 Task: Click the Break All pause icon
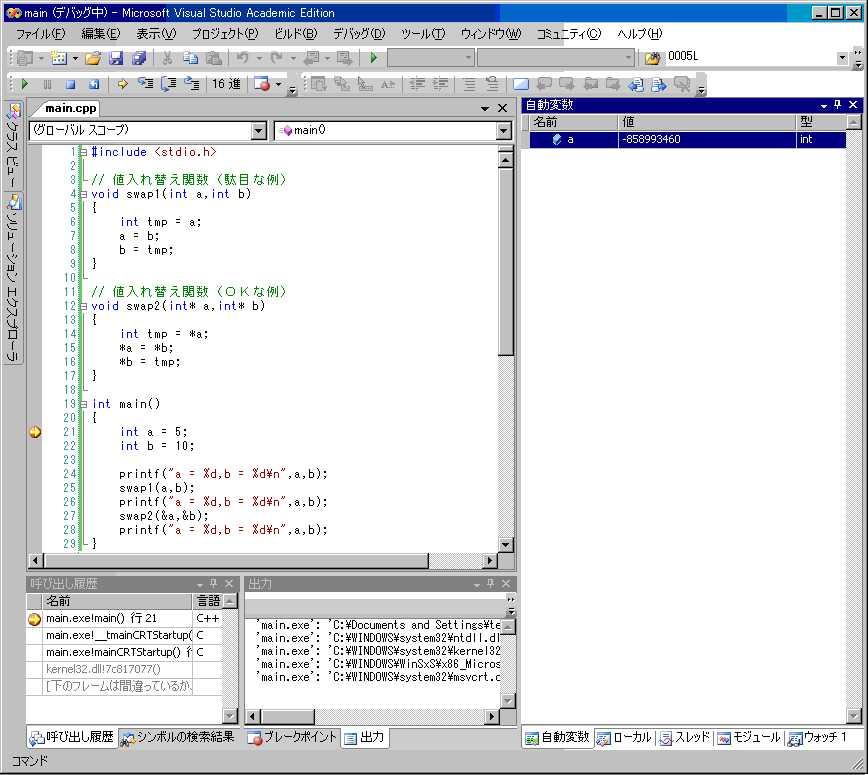point(48,84)
